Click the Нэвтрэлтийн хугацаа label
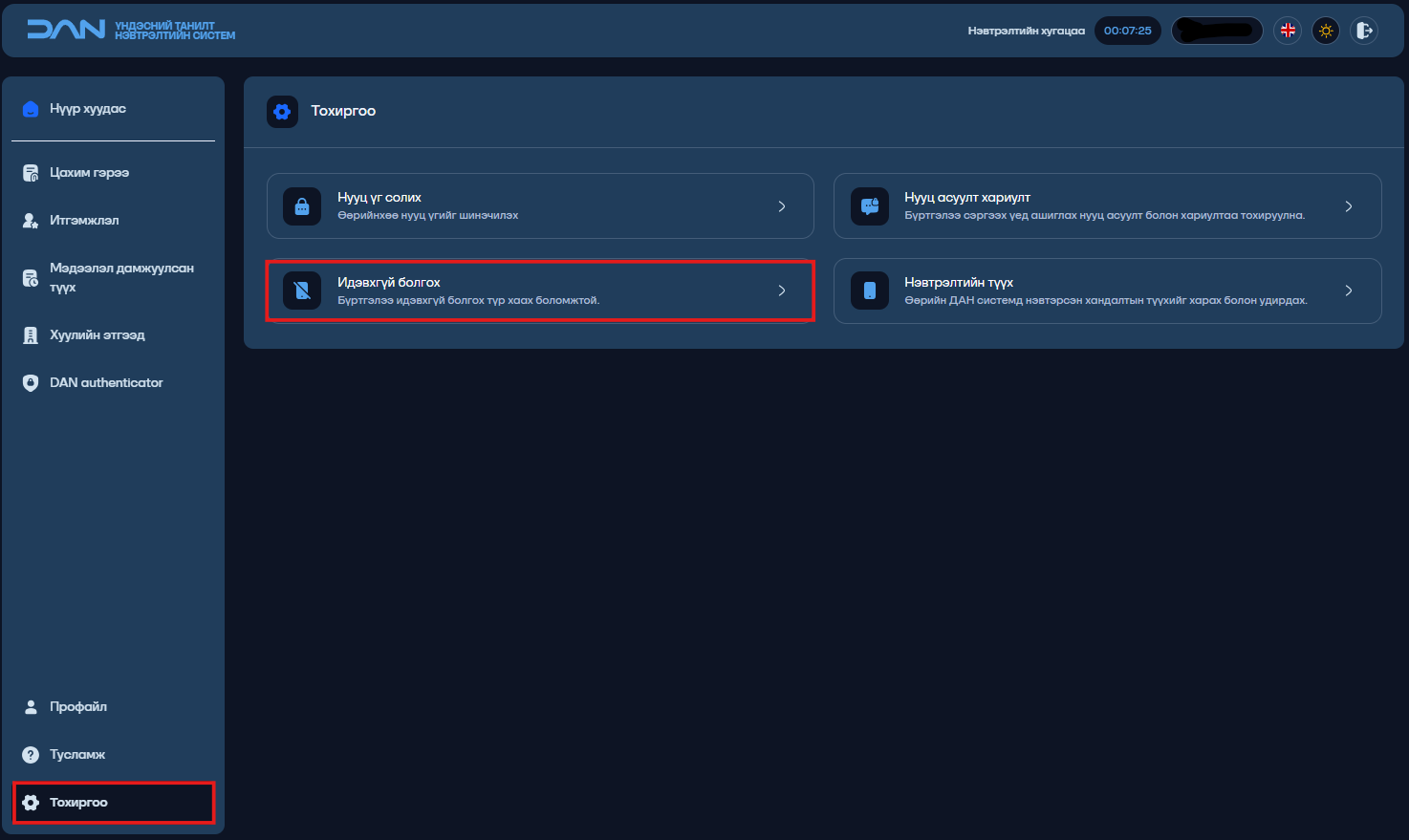1409x840 pixels. (x=1027, y=32)
